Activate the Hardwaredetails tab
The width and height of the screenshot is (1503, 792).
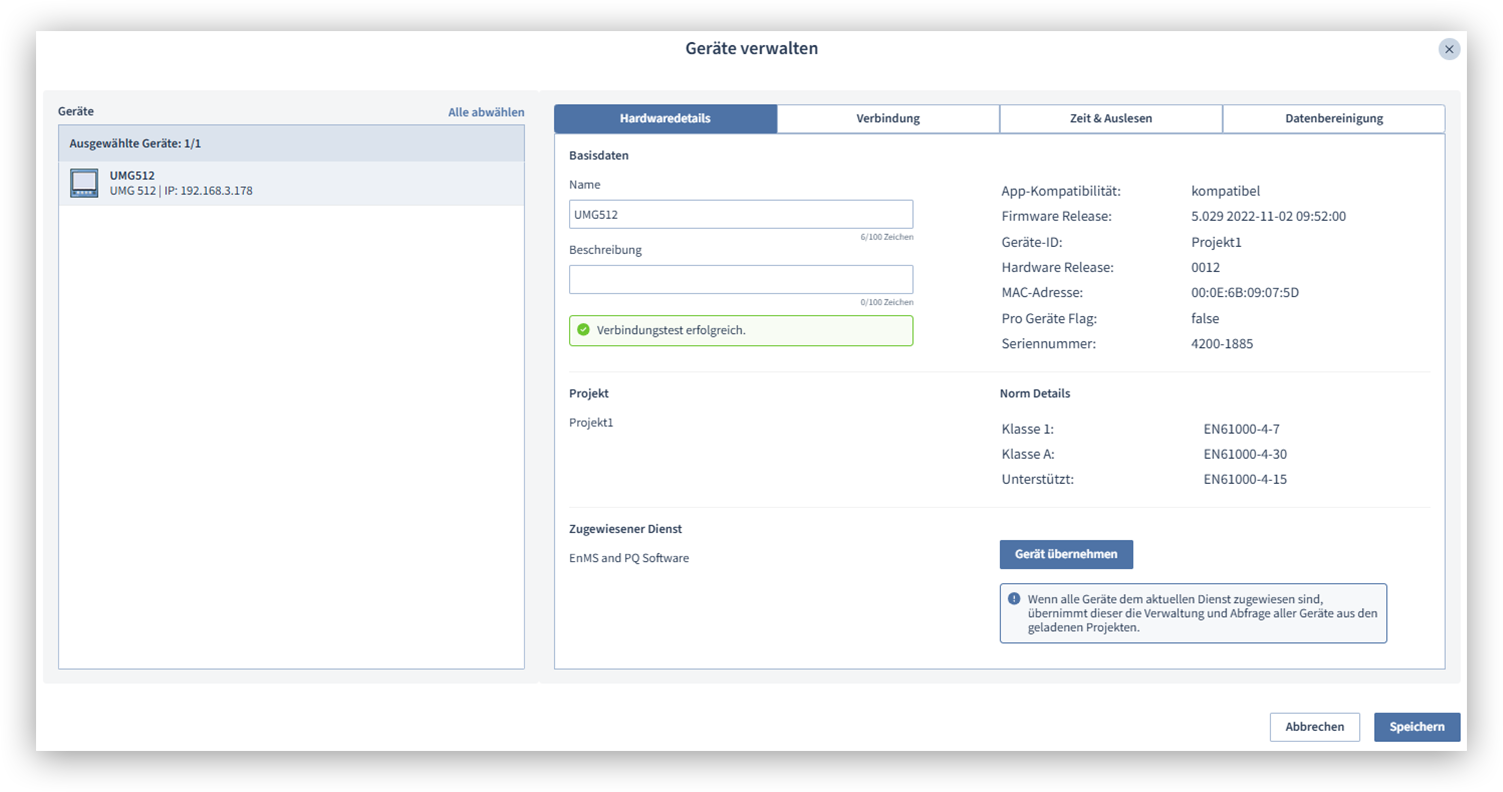coord(666,118)
